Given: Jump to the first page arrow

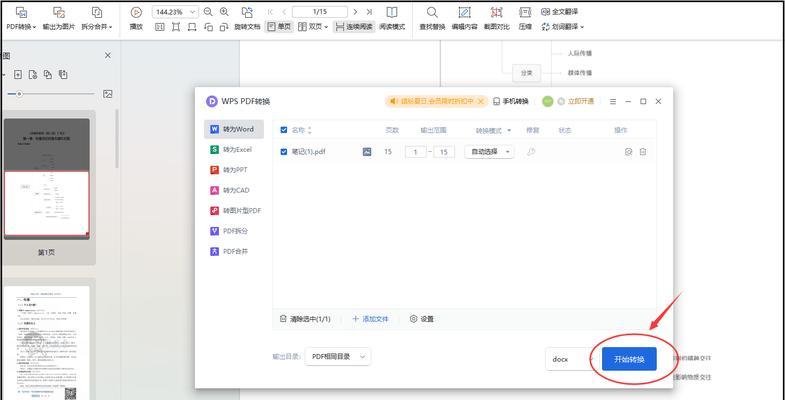Looking at the screenshot, I should [270, 12].
